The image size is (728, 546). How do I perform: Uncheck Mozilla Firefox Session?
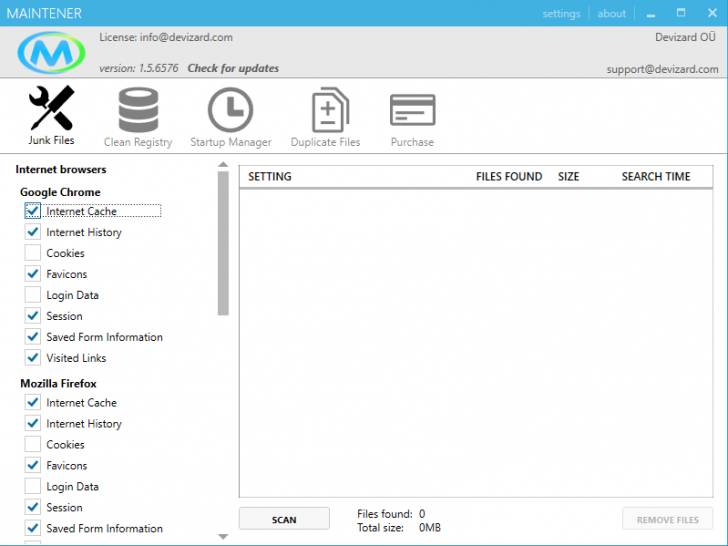32,507
